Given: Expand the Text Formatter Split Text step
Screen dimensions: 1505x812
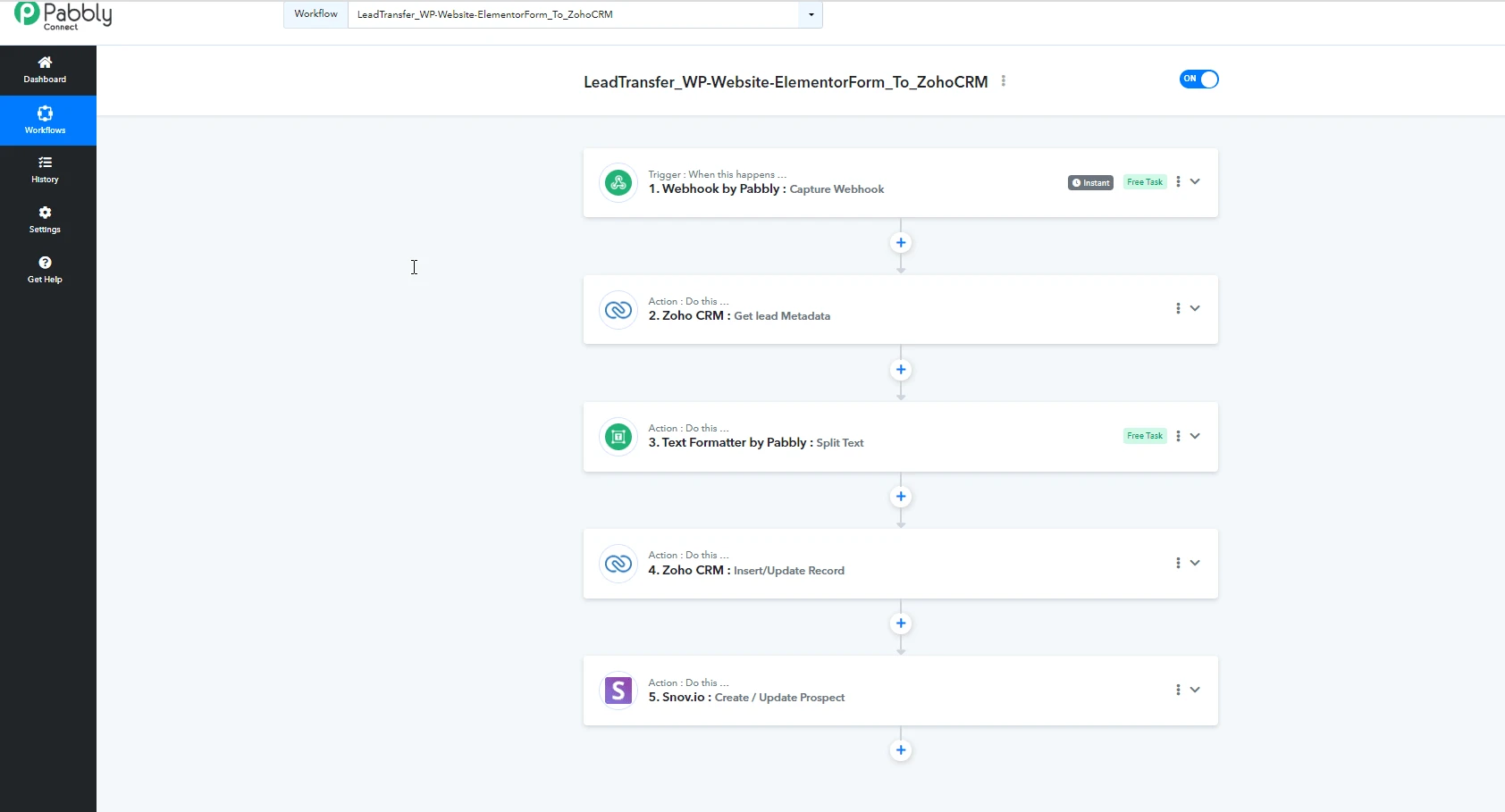Looking at the screenshot, I should pyautogui.click(x=1195, y=436).
